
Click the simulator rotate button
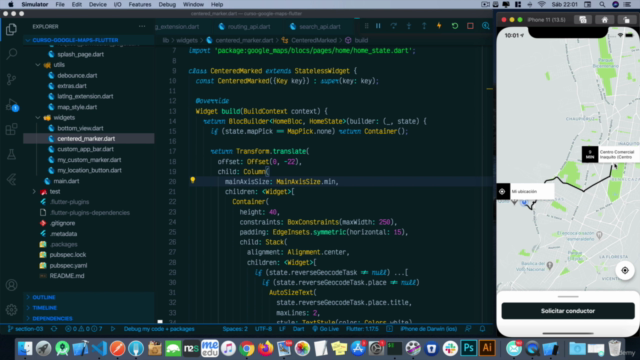[627, 20]
